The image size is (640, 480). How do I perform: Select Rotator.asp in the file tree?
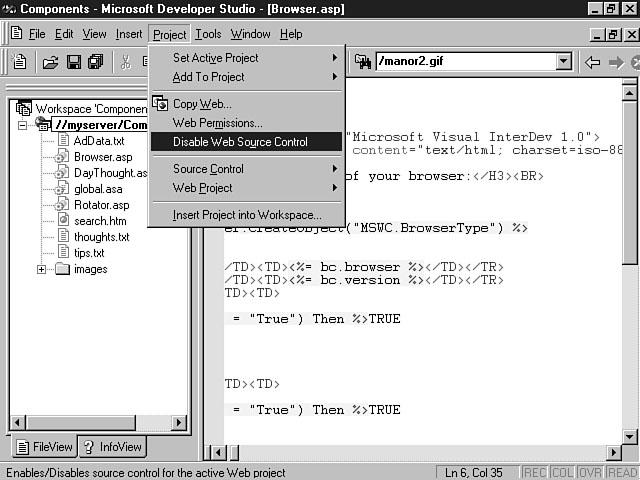[101, 205]
